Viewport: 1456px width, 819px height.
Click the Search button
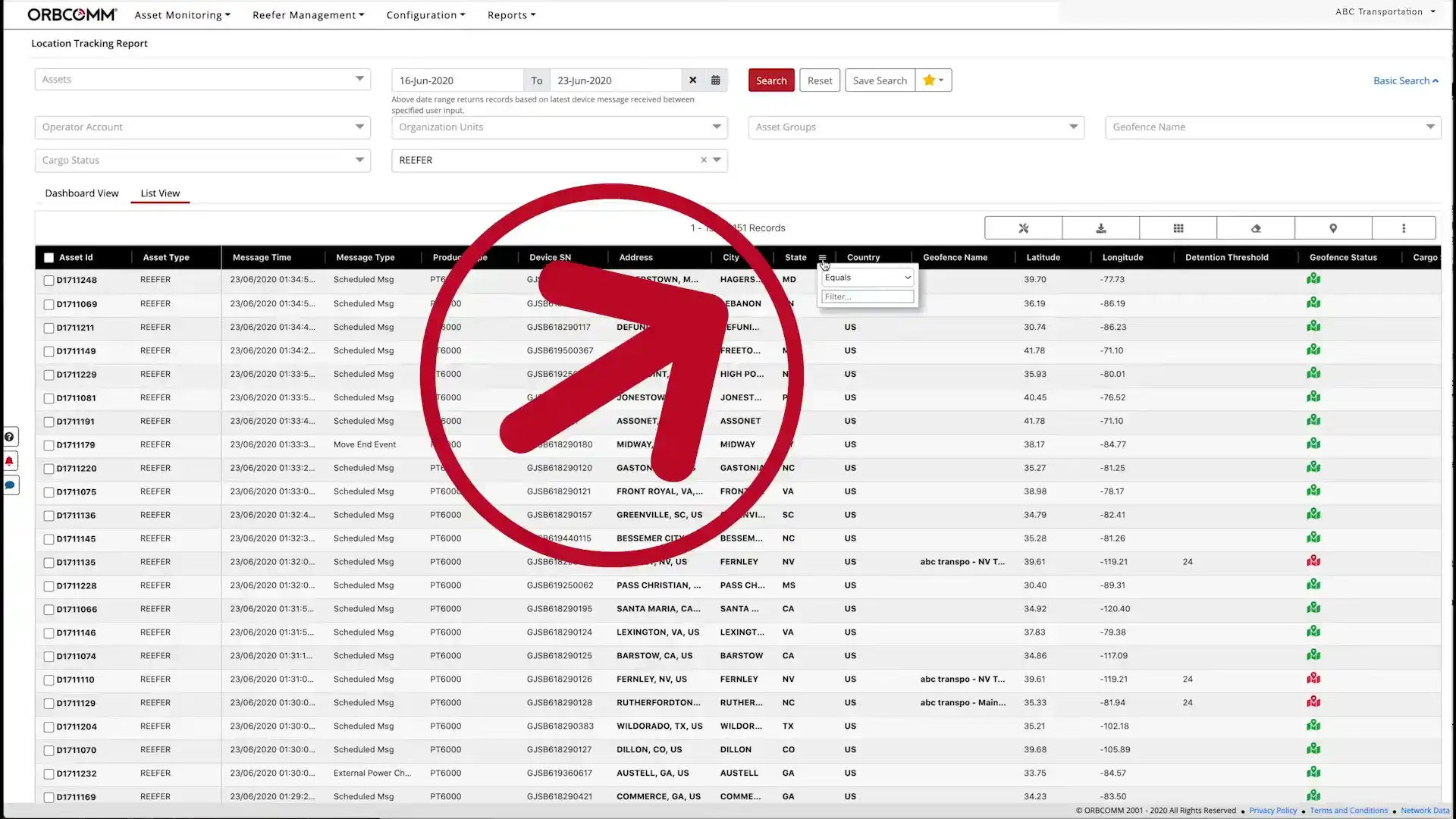pyautogui.click(x=771, y=79)
